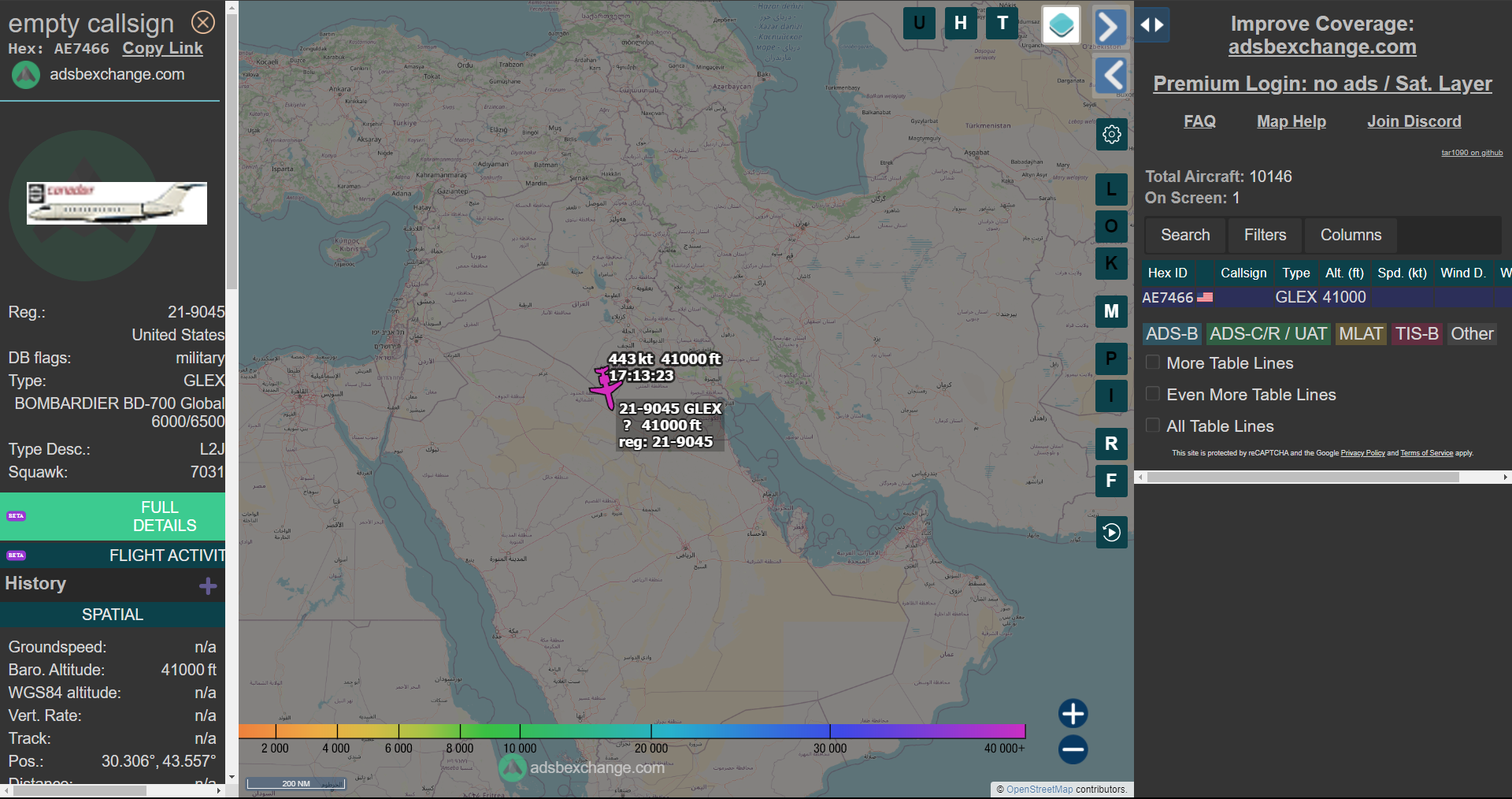
Task: Click the F map control button
Action: coord(1111,481)
